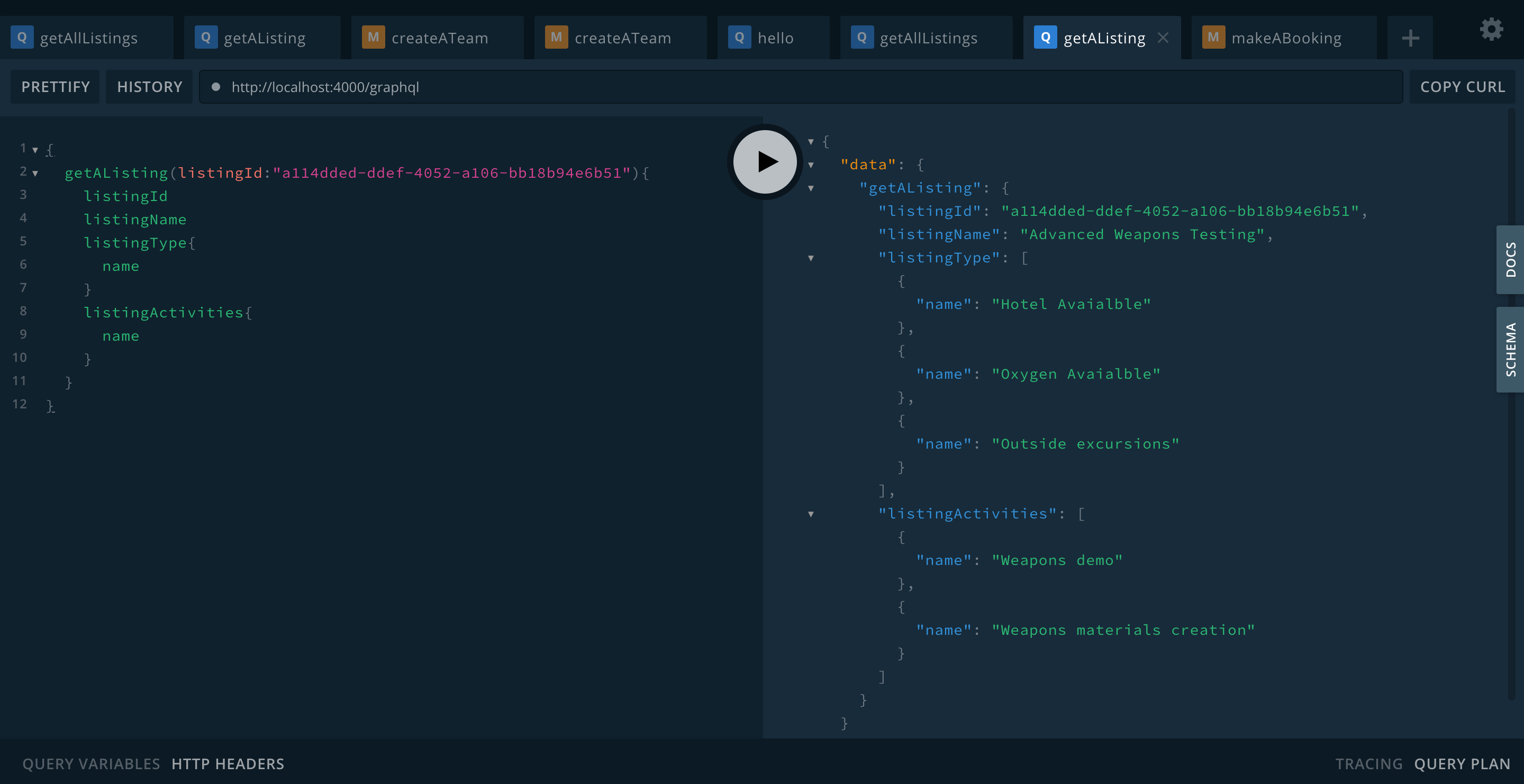Switch to the first getAllListings tab
The image size is (1524, 784).
coord(86,38)
